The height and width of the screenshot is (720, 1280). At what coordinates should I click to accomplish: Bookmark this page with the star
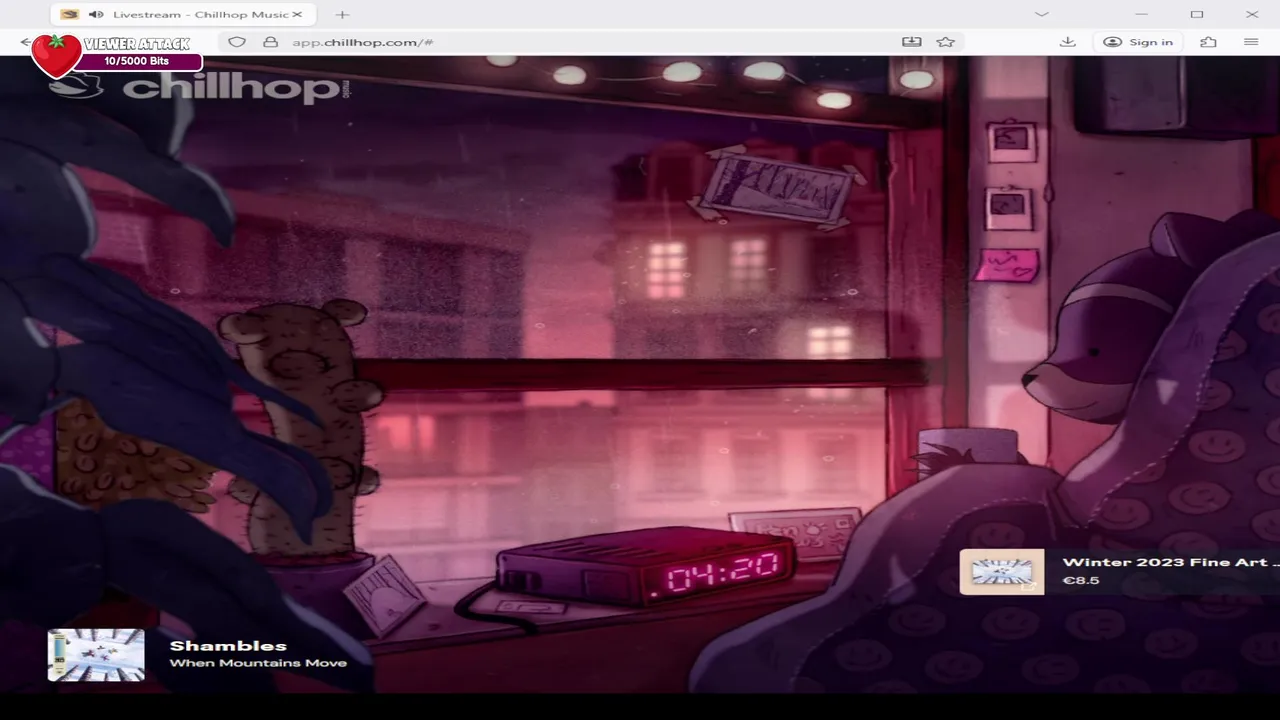[x=945, y=42]
